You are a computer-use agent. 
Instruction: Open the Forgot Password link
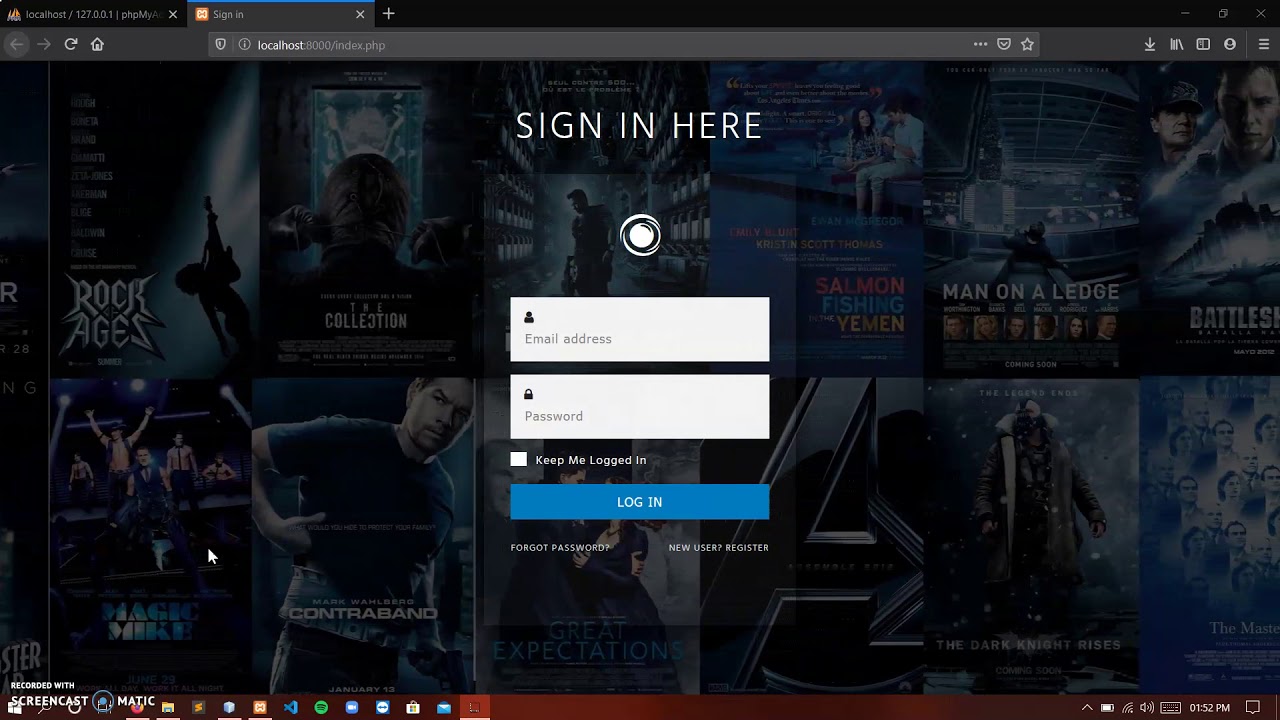tap(560, 548)
